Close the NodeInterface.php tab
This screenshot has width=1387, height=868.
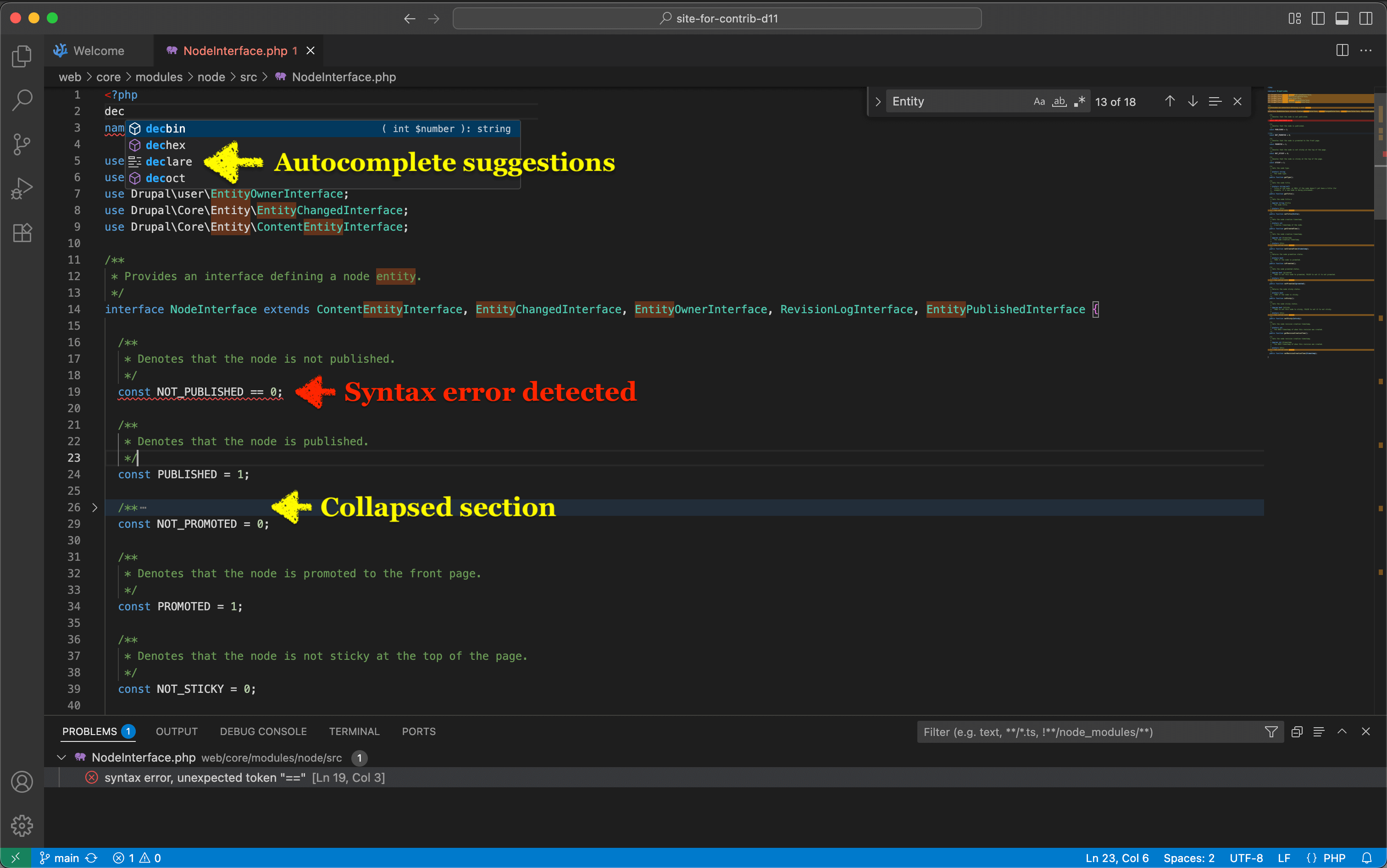(311, 50)
